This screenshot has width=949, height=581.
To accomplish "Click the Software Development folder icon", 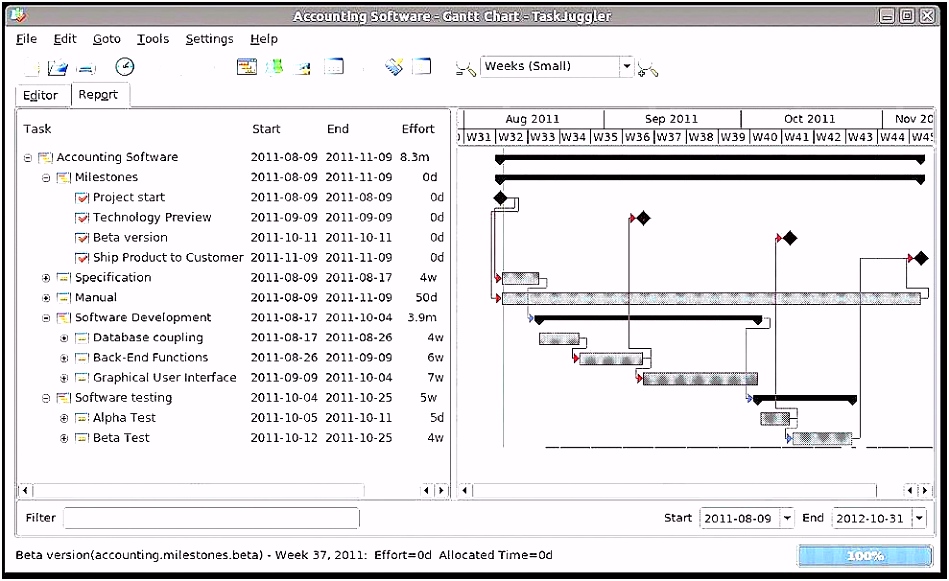I will click(x=64, y=318).
